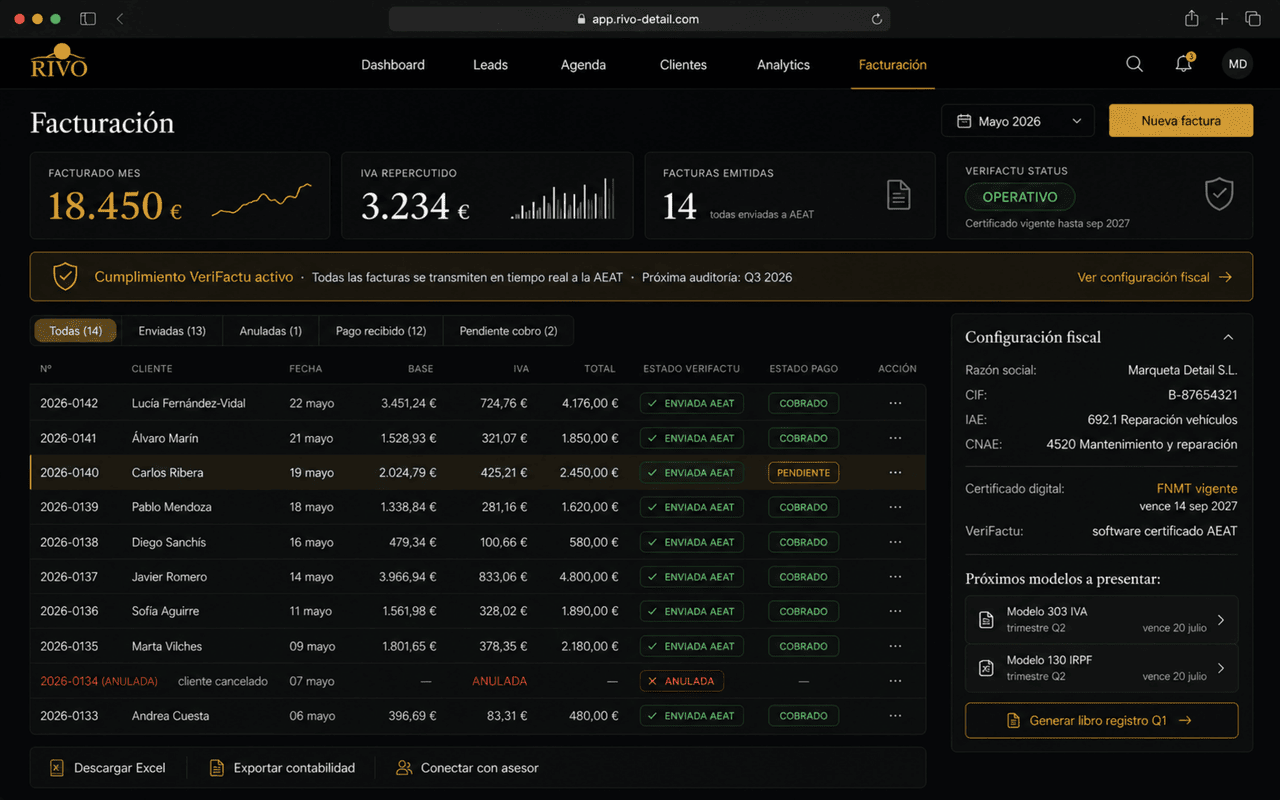The width and height of the screenshot is (1280, 800).
Task: Click the ANULADA status badge
Action: point(681,681)
